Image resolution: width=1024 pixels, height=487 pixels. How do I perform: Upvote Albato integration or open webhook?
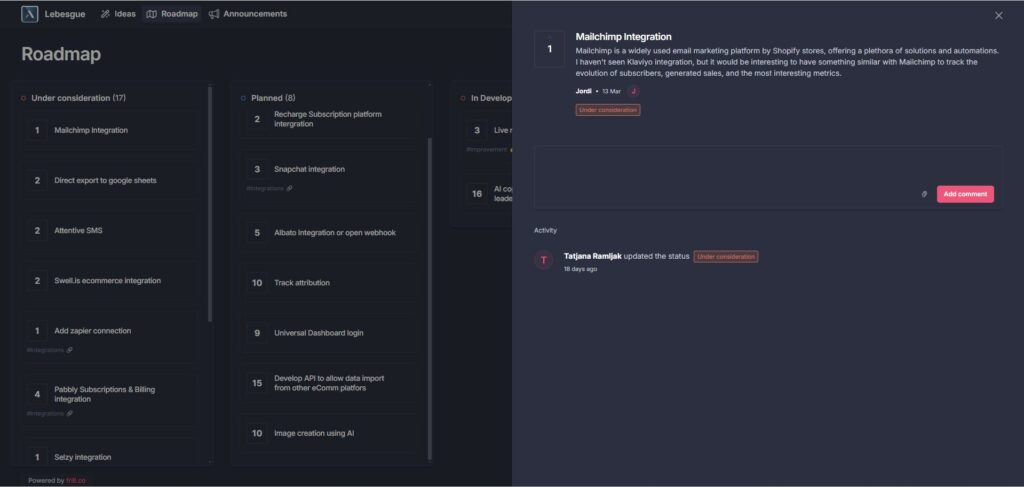click(257, 233)
